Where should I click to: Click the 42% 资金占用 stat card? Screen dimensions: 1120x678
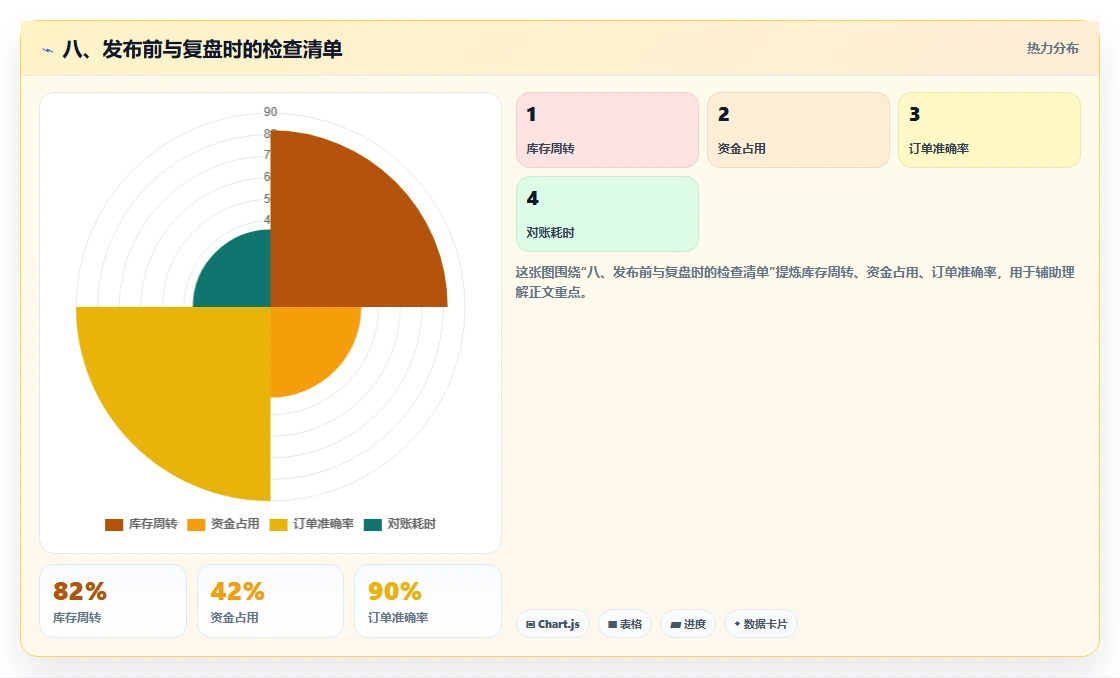coord(270,601)
